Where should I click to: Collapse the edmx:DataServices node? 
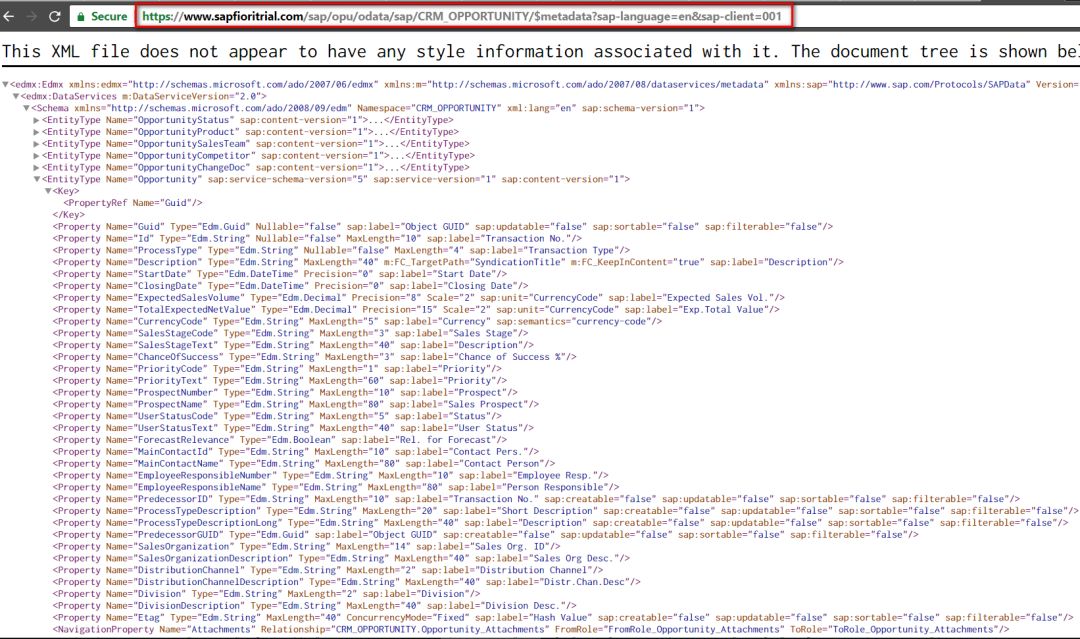pos(16,96)
